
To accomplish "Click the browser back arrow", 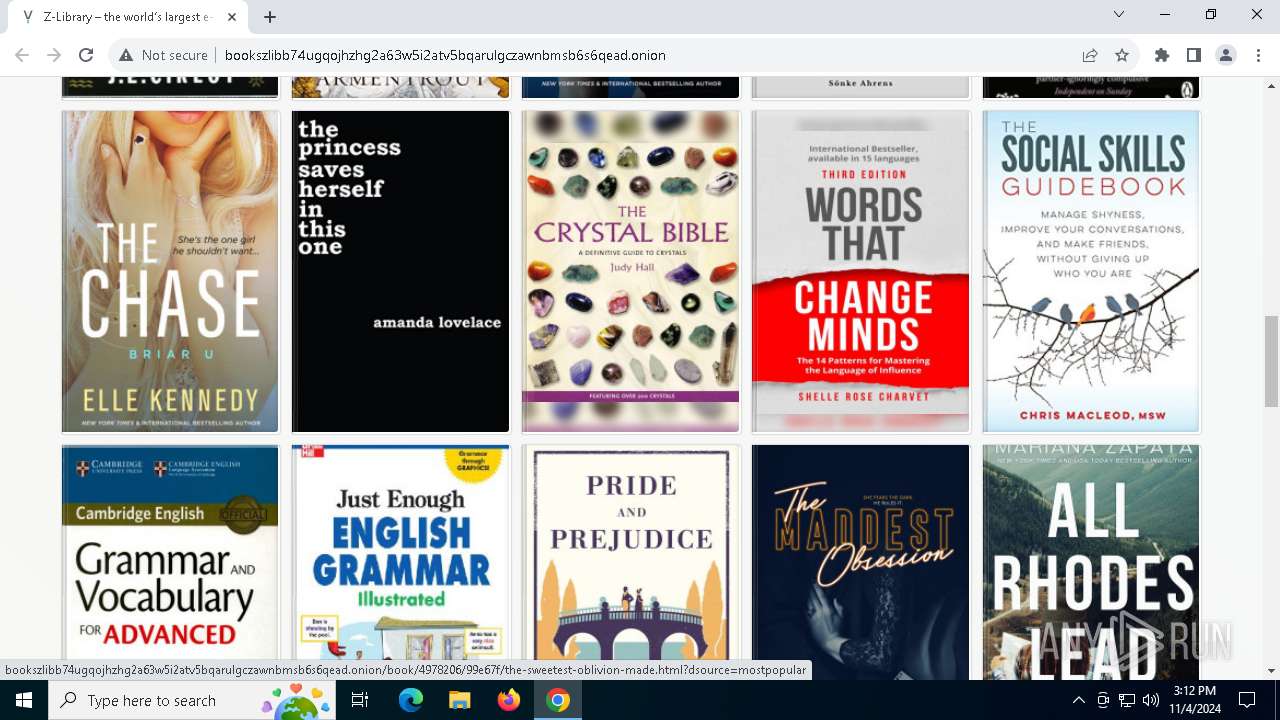I will [x=22, y=55].
